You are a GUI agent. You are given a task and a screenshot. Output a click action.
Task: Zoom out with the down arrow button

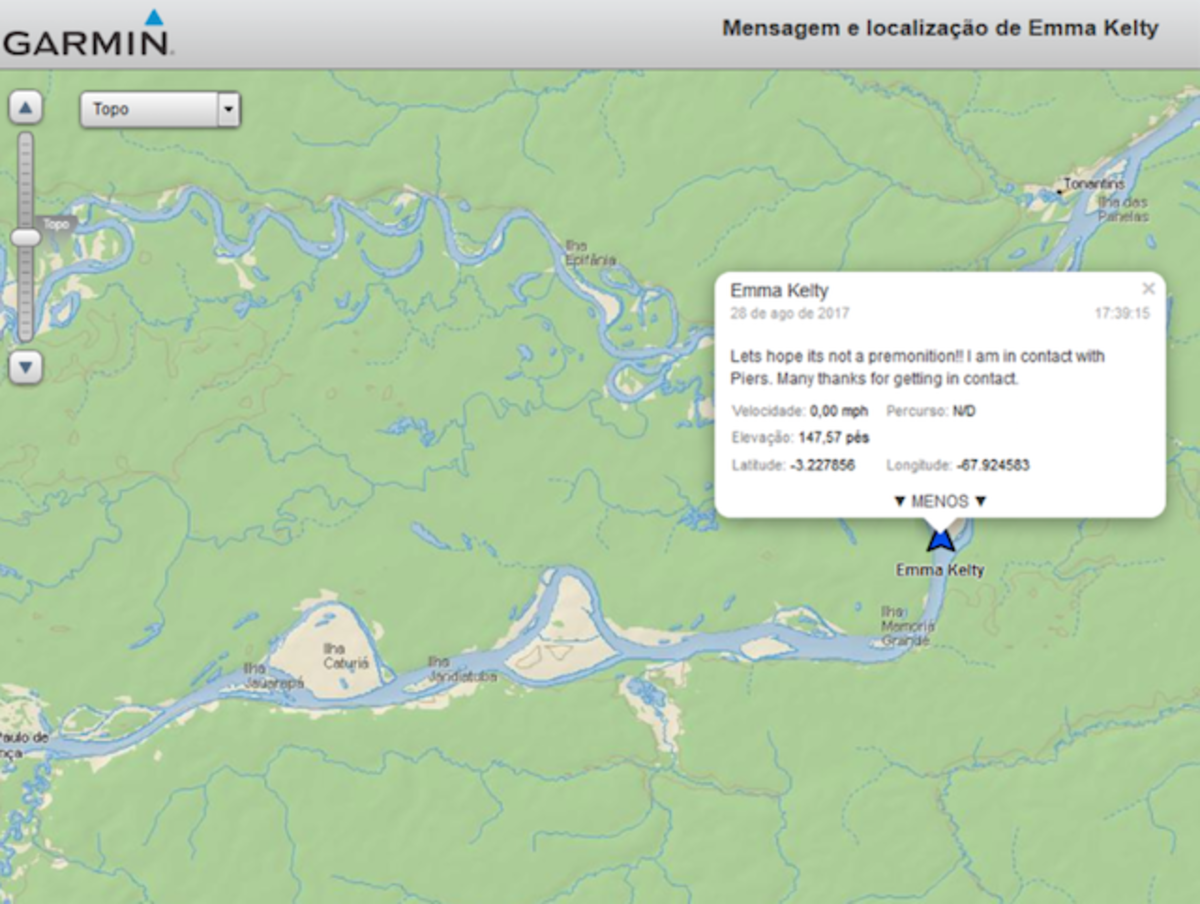[x=26, y=367]
